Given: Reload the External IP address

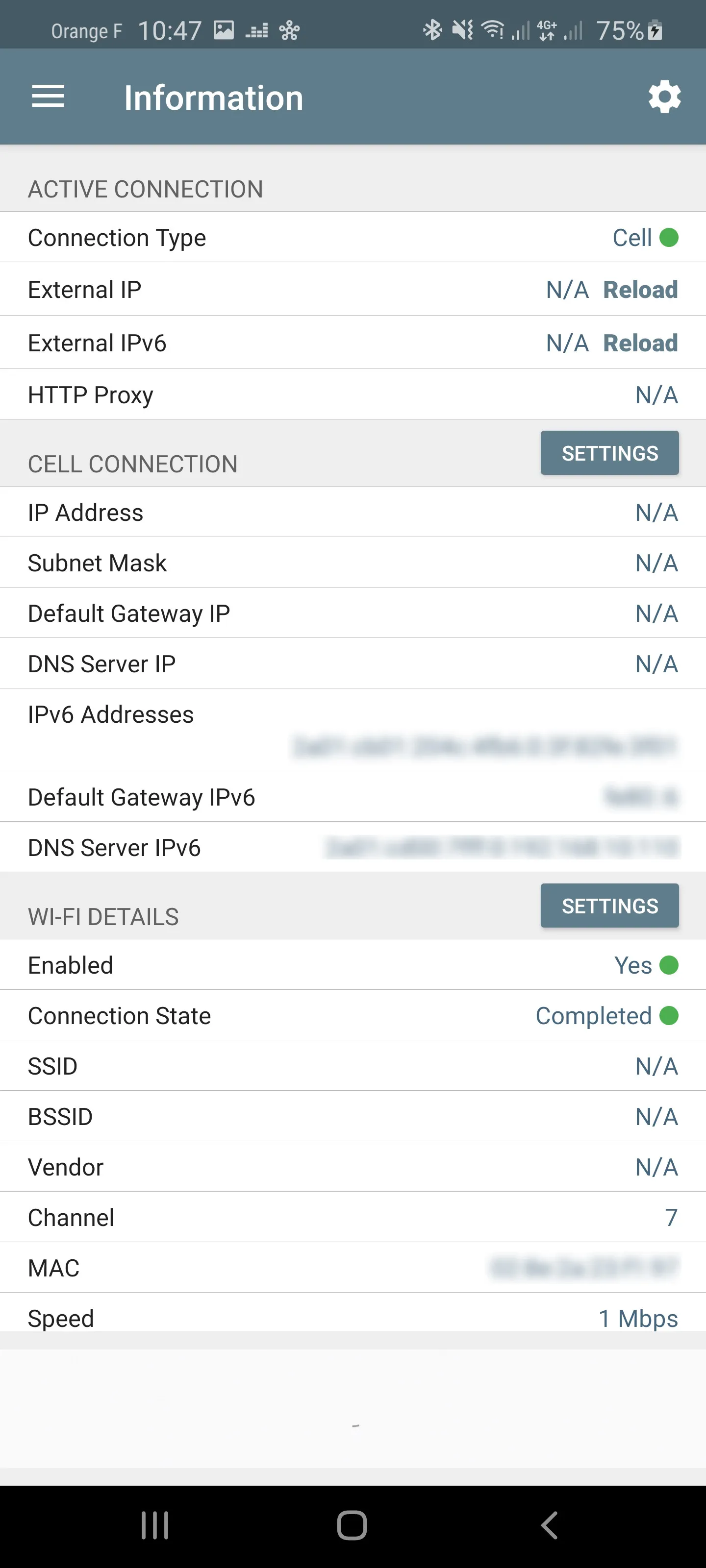Looking at the screenshot, I should tap(640, 290).
